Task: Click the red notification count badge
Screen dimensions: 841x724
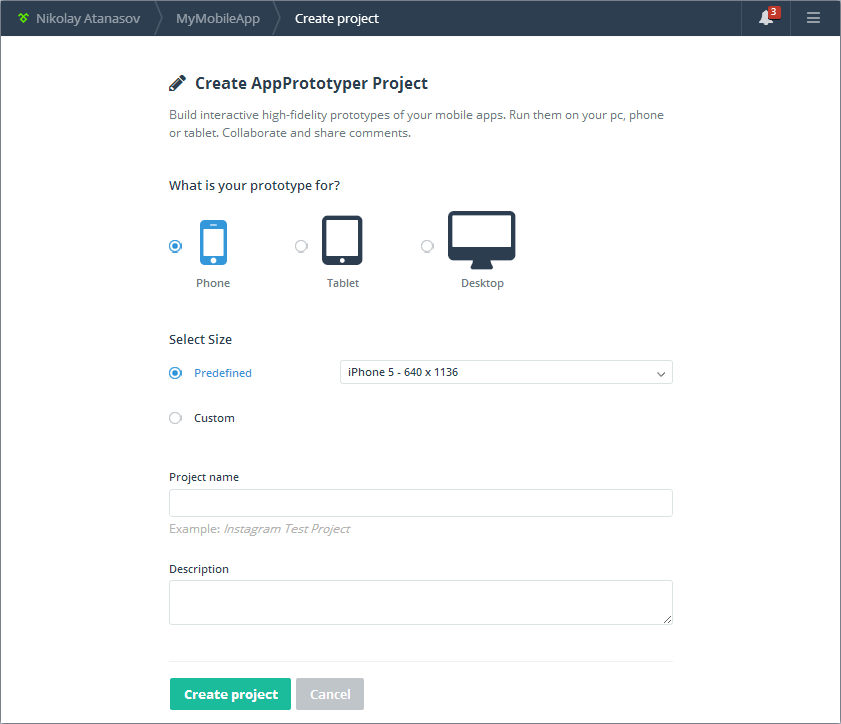Action: tap(773, 12)
